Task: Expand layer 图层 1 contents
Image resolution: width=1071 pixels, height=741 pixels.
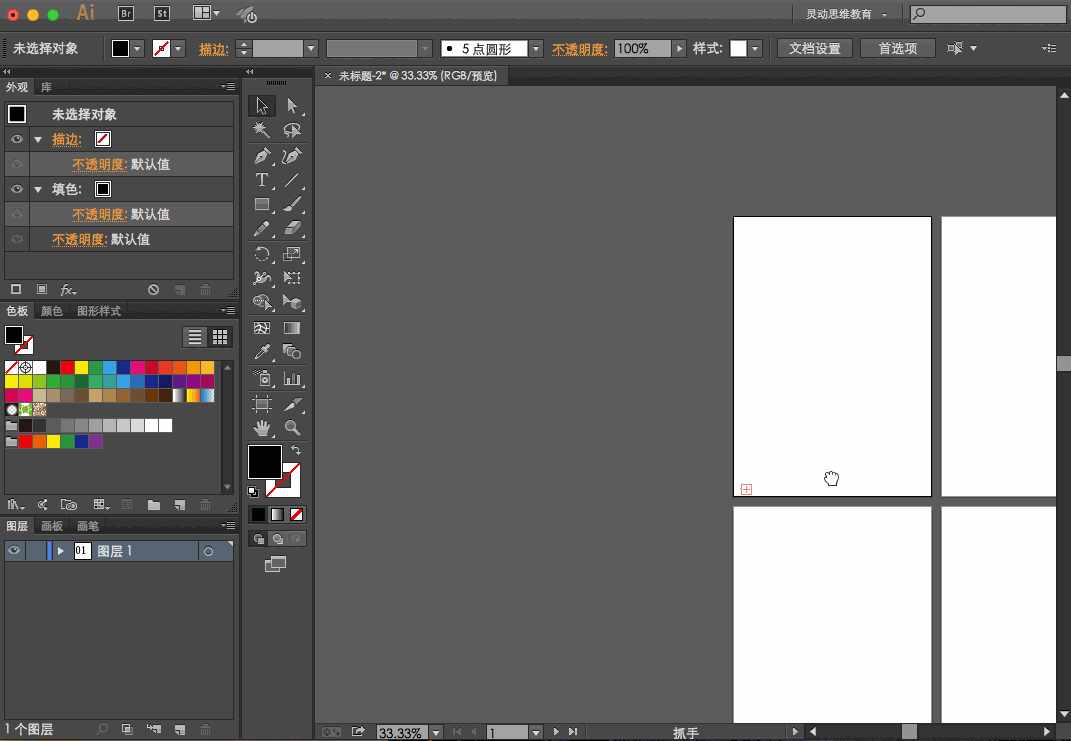Action: tap(61, 550)
